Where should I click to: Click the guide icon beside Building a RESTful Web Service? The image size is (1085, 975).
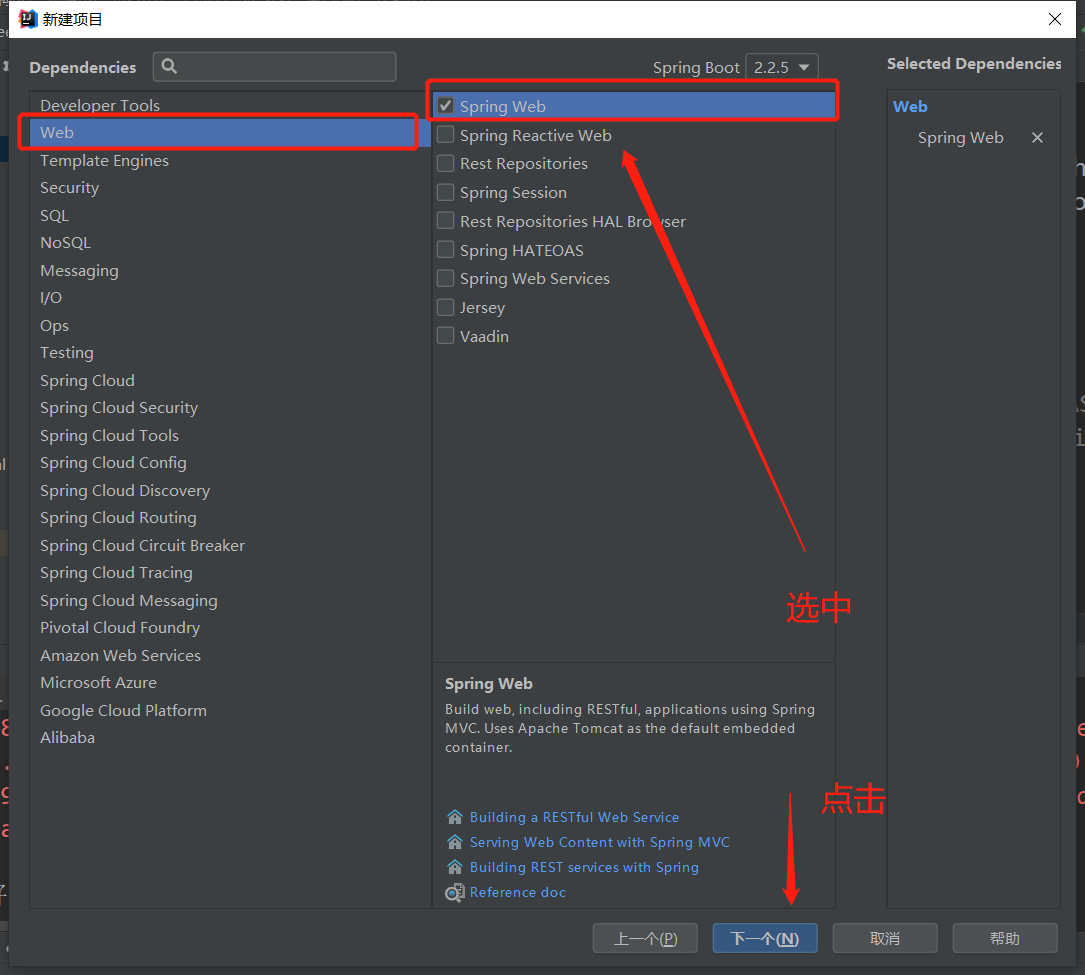click(x=455, y=817)
